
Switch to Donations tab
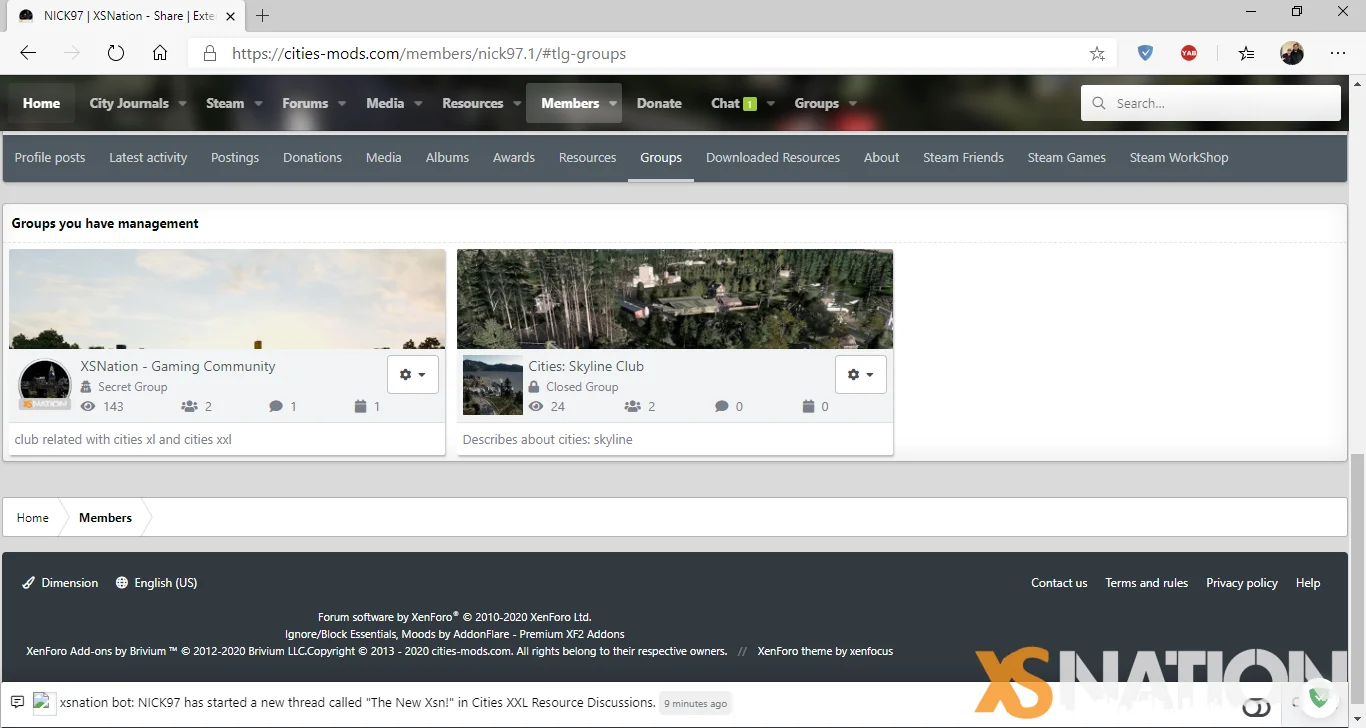coord(312,158)
